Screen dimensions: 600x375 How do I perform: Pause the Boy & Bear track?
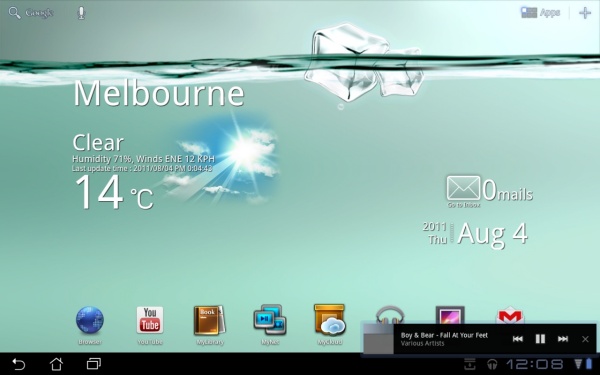540,339
